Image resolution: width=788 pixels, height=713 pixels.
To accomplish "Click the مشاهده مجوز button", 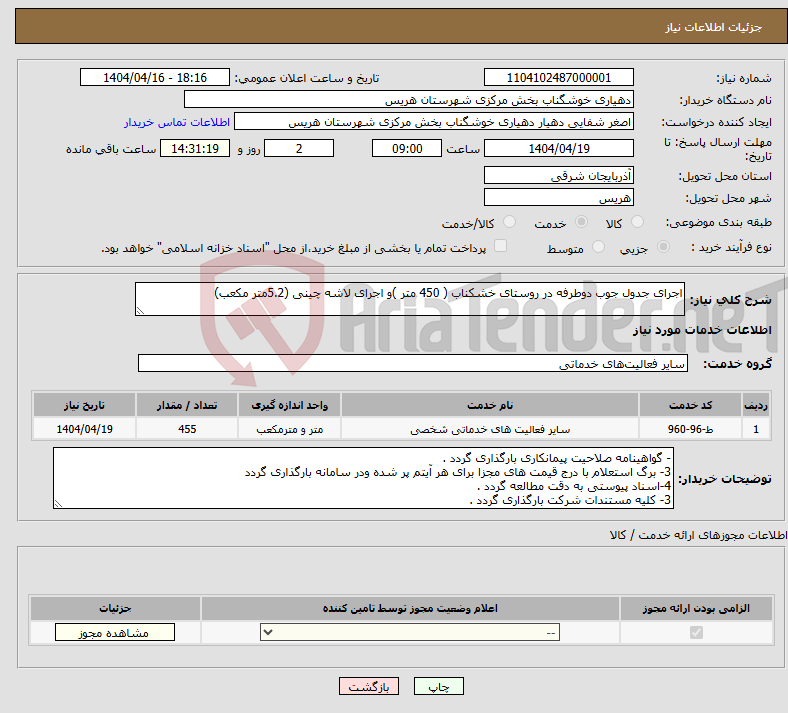I will [115, 633].
